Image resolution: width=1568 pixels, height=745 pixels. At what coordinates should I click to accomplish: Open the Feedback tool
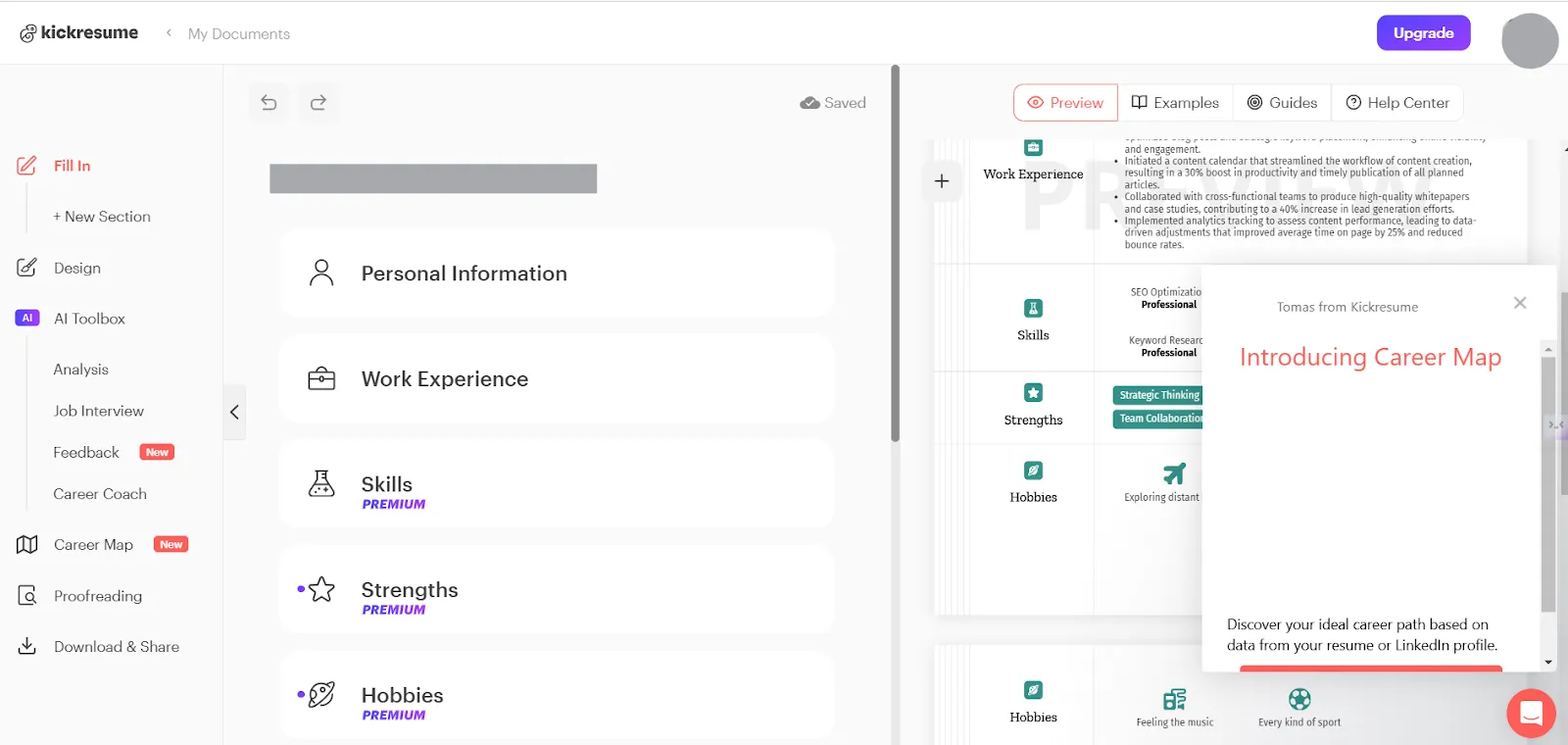point(86,452)
